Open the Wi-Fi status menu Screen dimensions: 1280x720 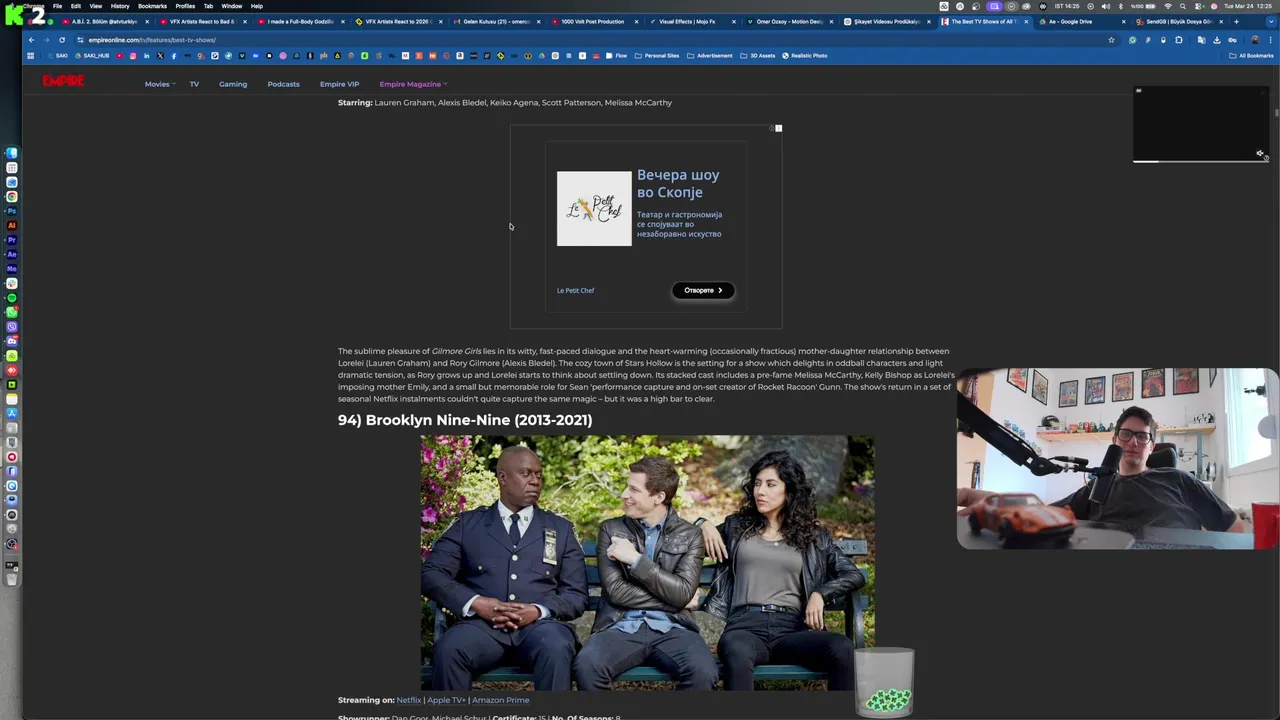(1168, 6)
